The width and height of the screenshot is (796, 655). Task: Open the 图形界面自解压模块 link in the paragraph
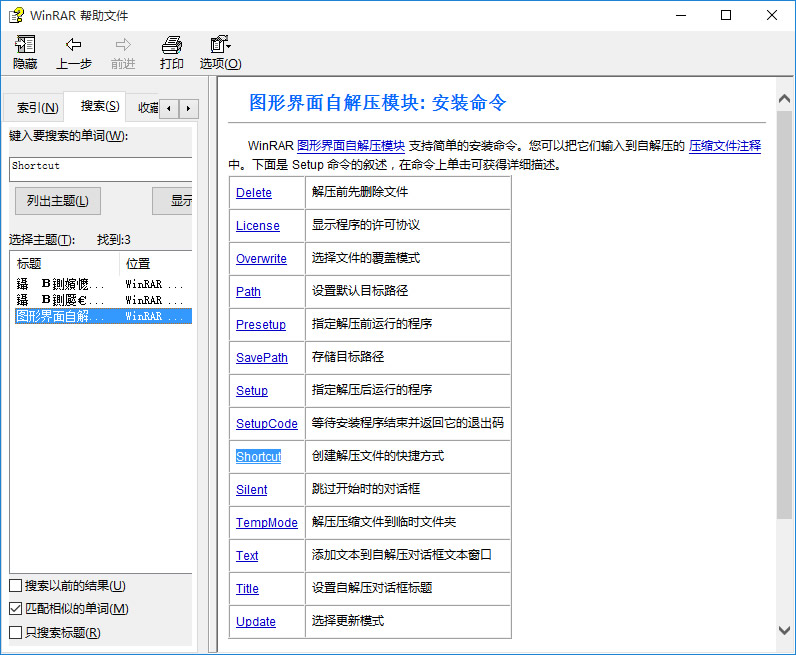click(x=351, y=146)
